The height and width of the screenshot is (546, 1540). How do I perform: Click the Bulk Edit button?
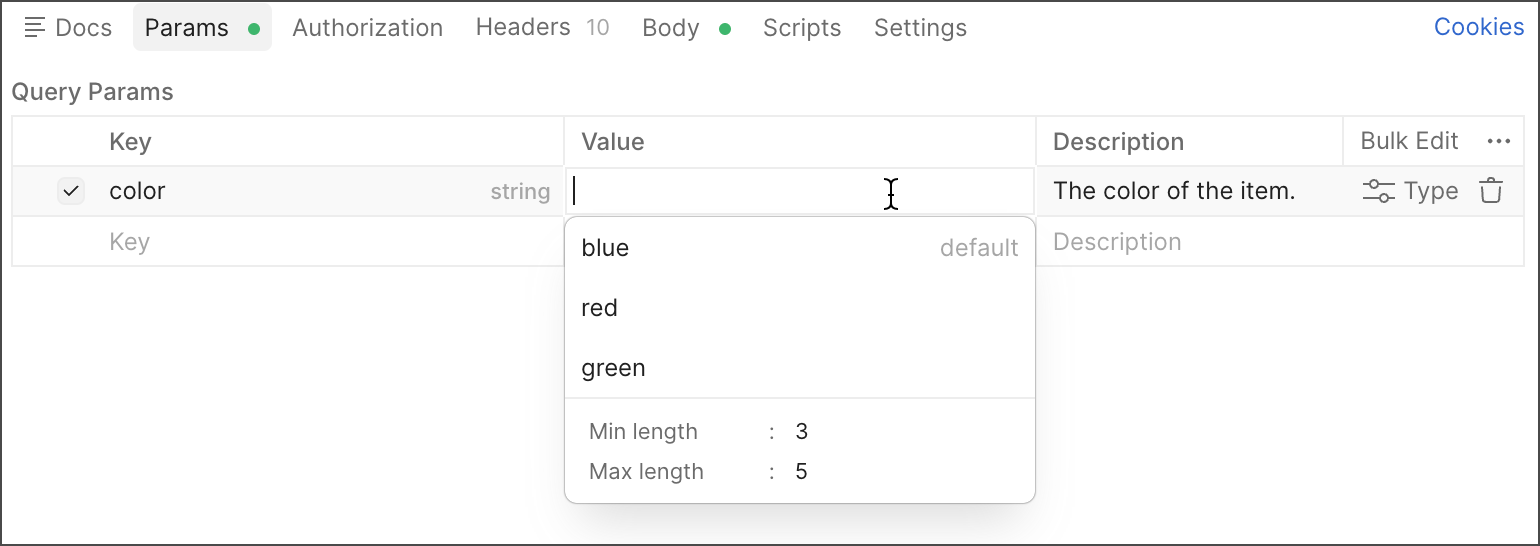[x=1409, y=142]
